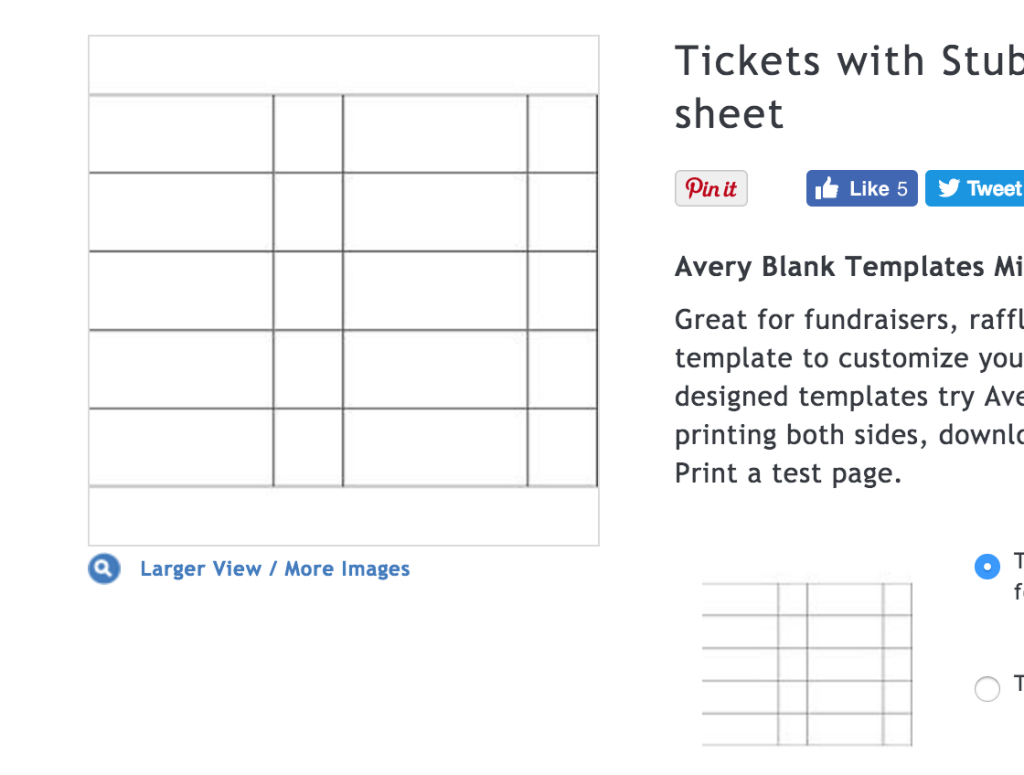Image resolution: width=1024 pixels, height=775 pixels.
Task: Click the large ticket template preview image
Action: [x=344, y=291]
